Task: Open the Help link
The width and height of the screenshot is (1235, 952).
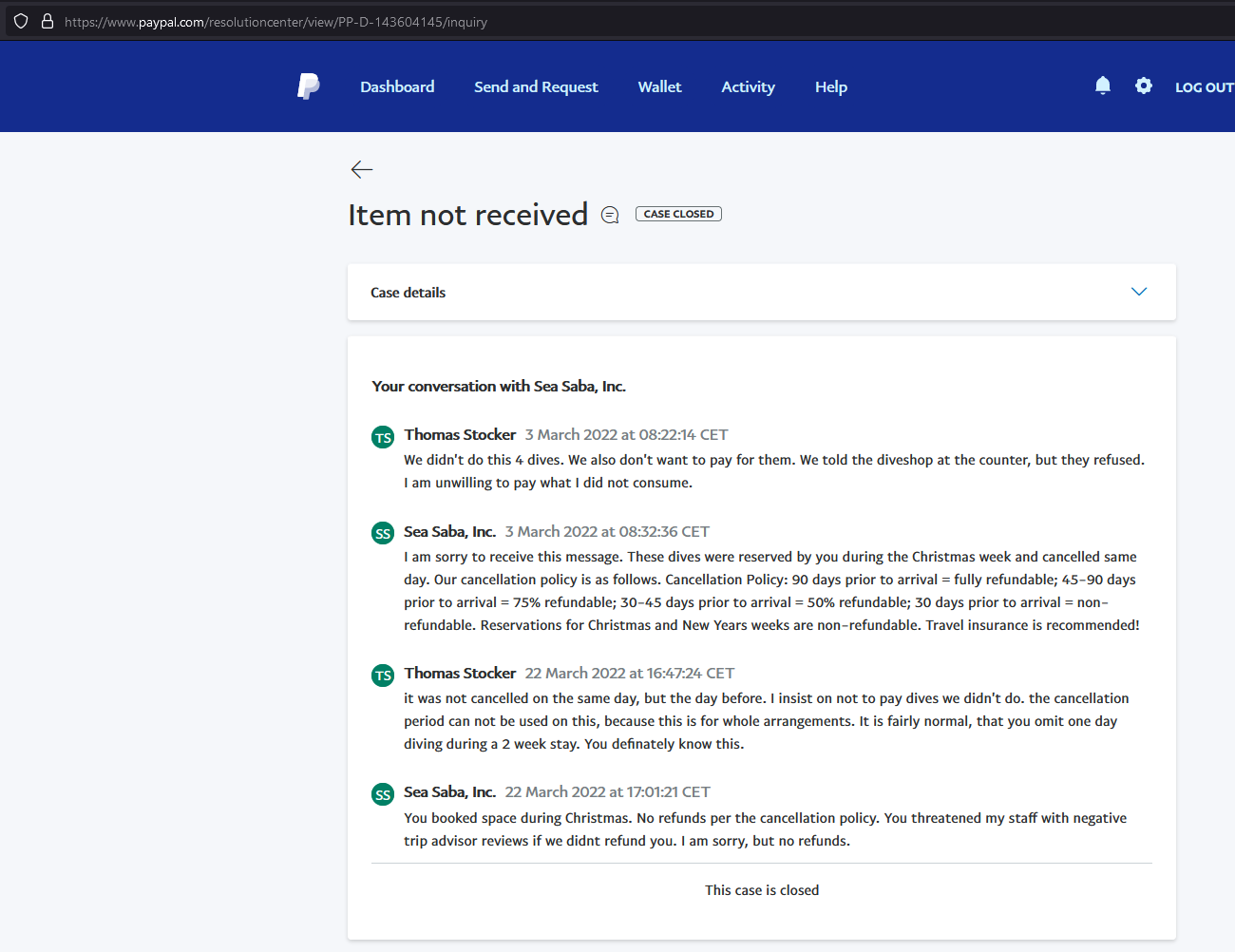Action: coord(830,86)
